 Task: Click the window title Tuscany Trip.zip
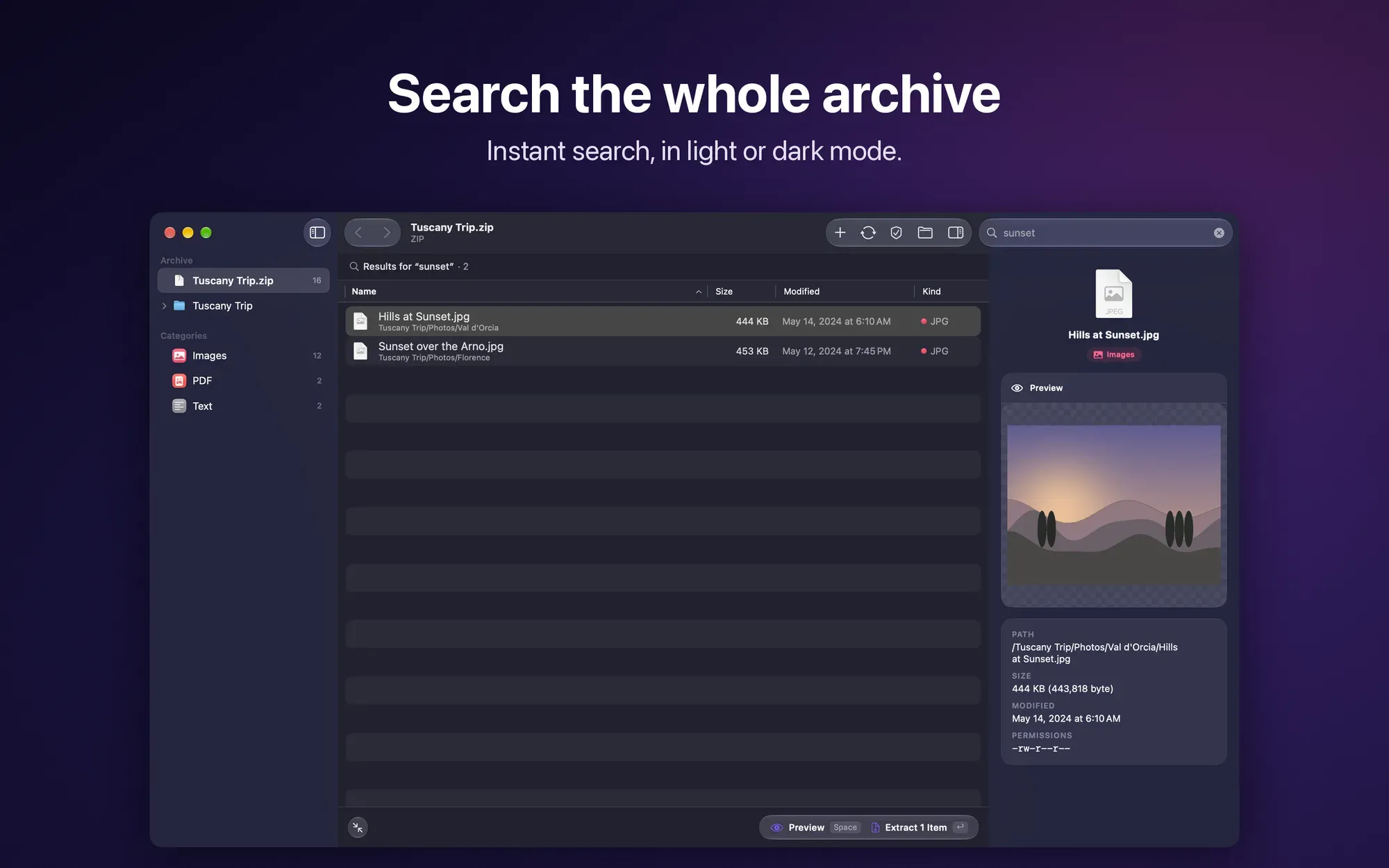(x=451, y=227)
